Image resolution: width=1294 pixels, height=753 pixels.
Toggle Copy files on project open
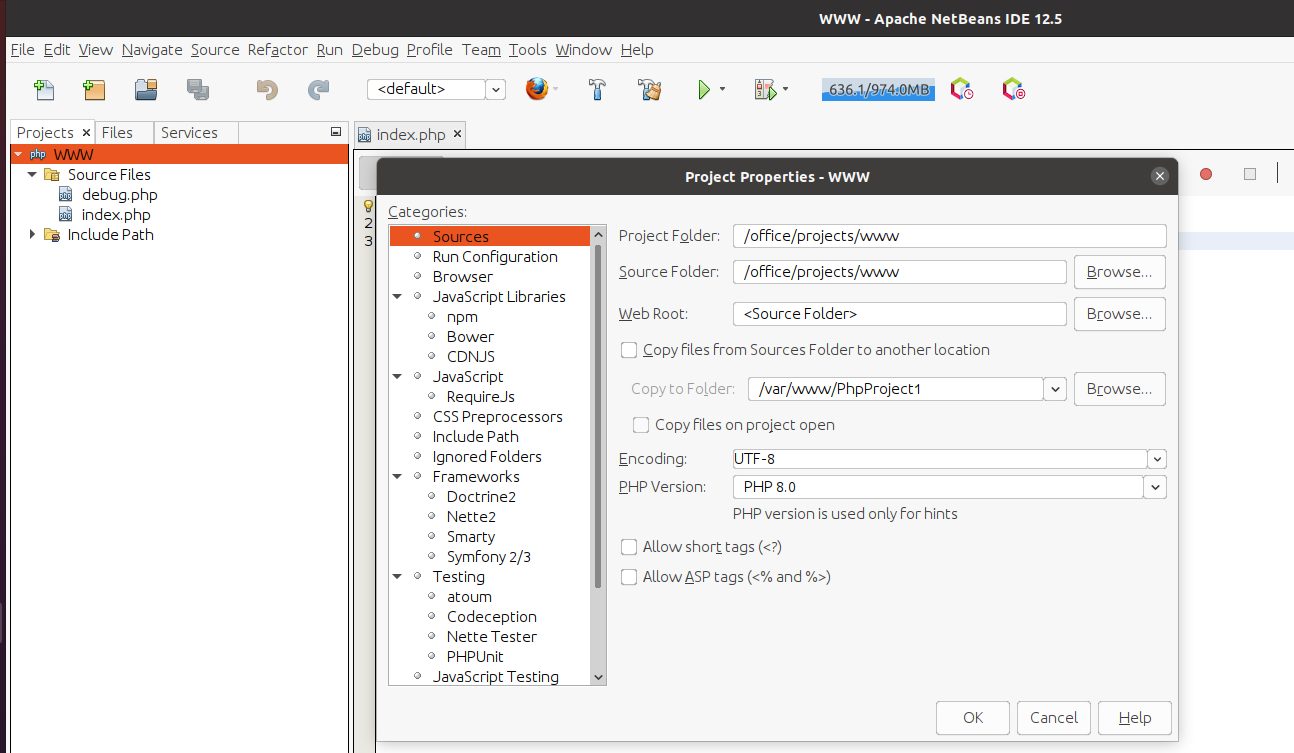click(x=641, y=425)
